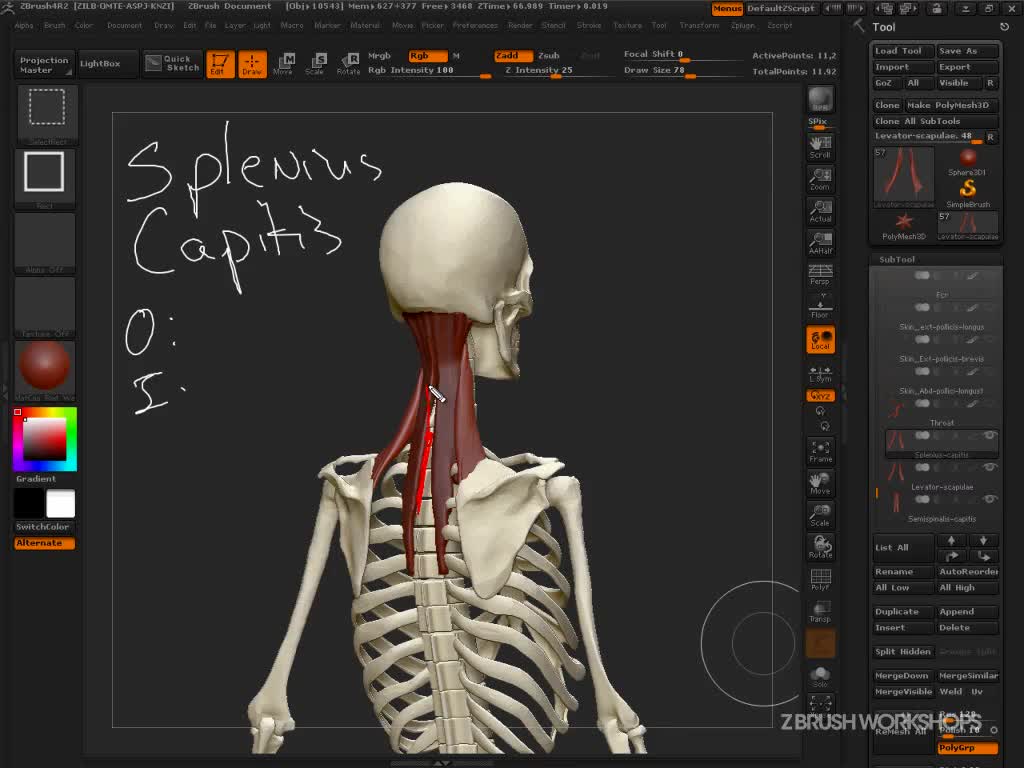Open the Brush menu
Image resolution: width=1024 pixels, height=768 pixels.
coord(54,25)
